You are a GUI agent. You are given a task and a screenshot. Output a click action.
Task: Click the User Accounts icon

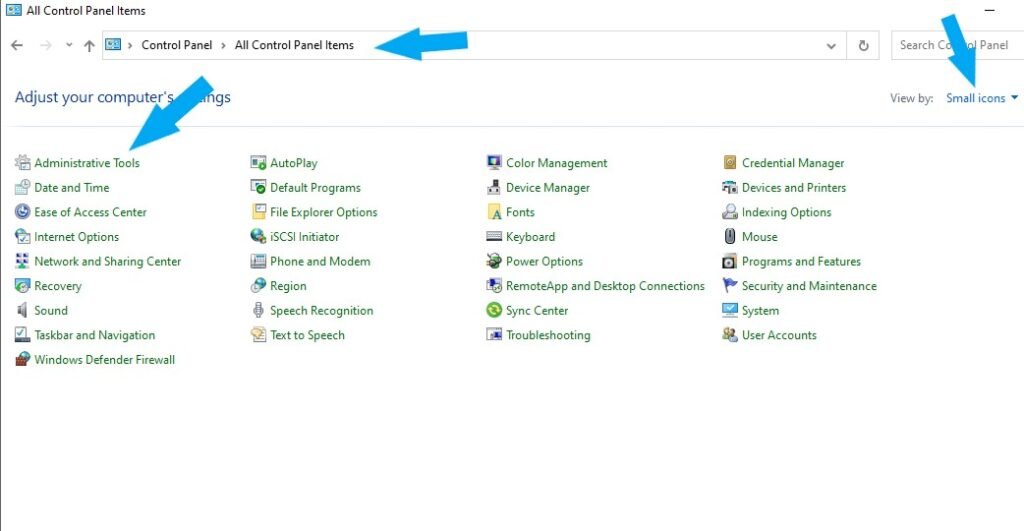(730, 335)
